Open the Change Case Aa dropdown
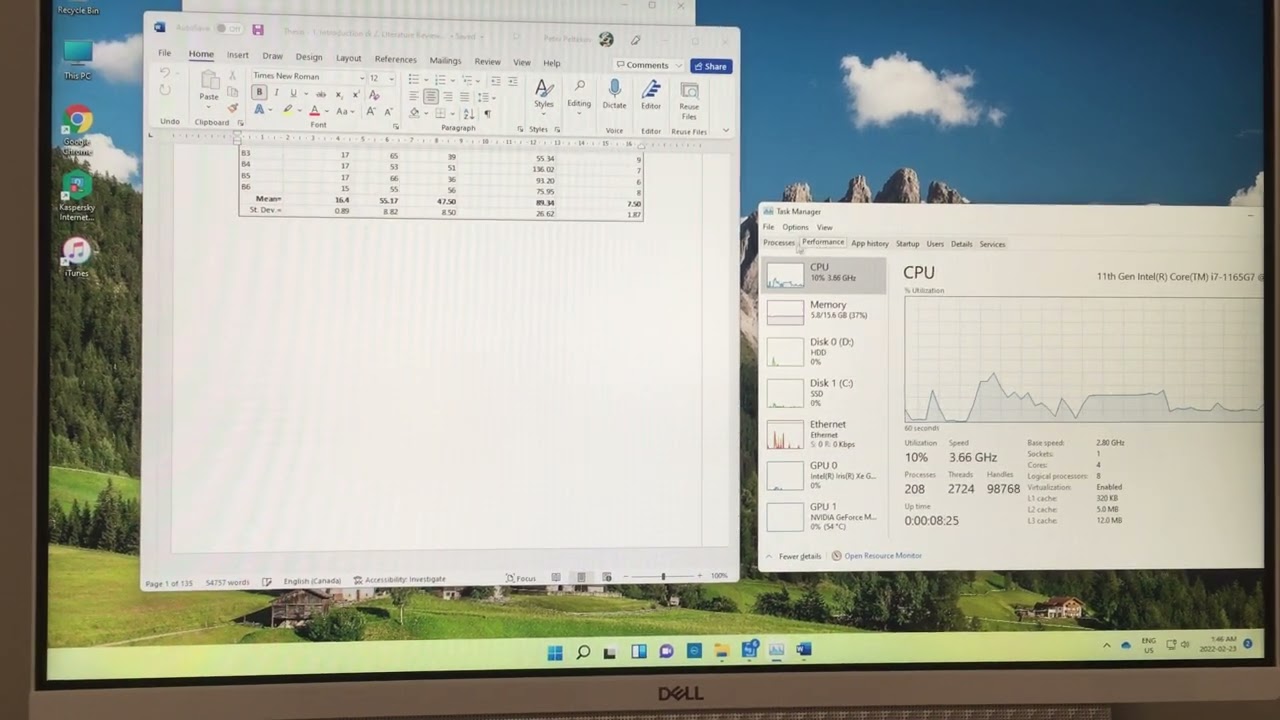The width and height of the screenshot is (1280, 720). point(345,111)
